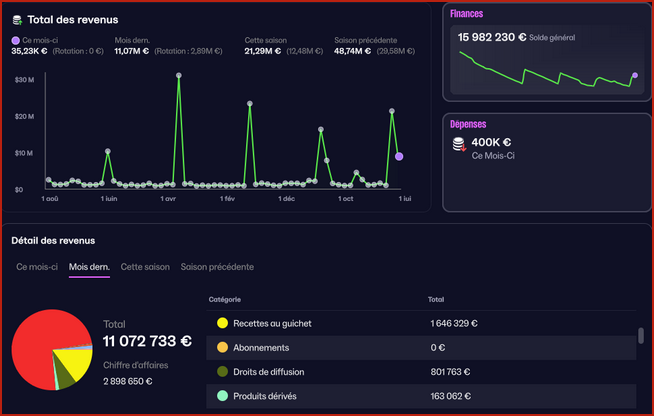
Task: Click the Total column header in the revenue table
Action: 436,299
